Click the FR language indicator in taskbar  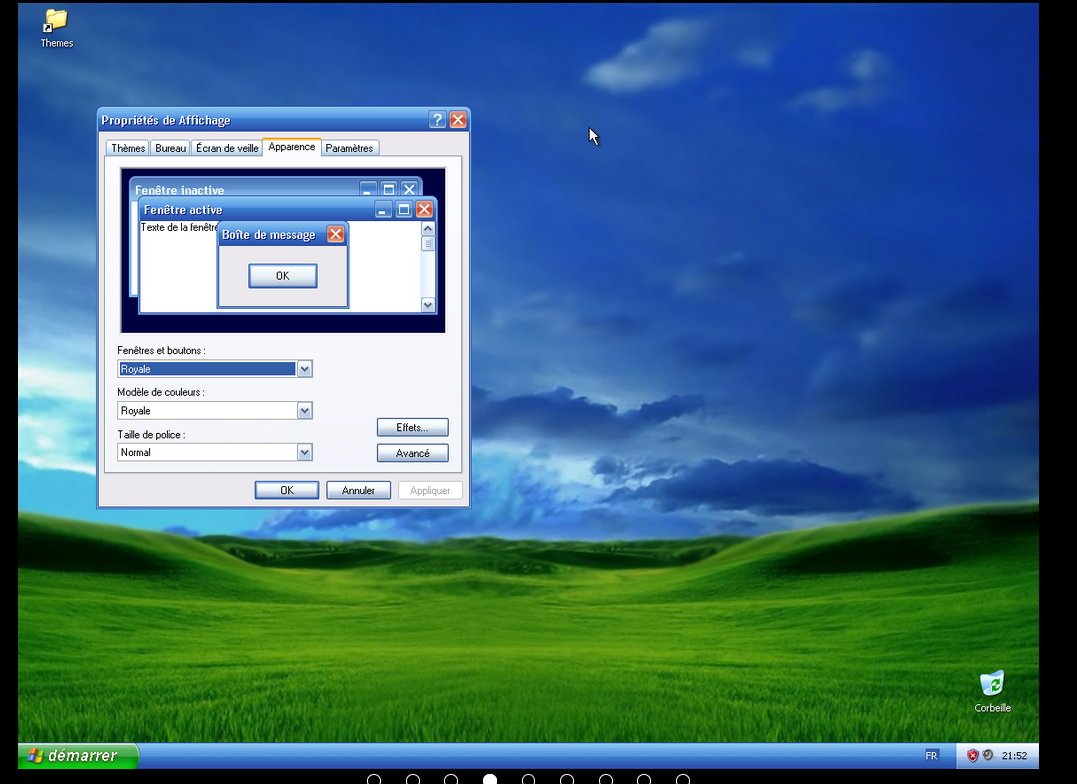[931, 755]
